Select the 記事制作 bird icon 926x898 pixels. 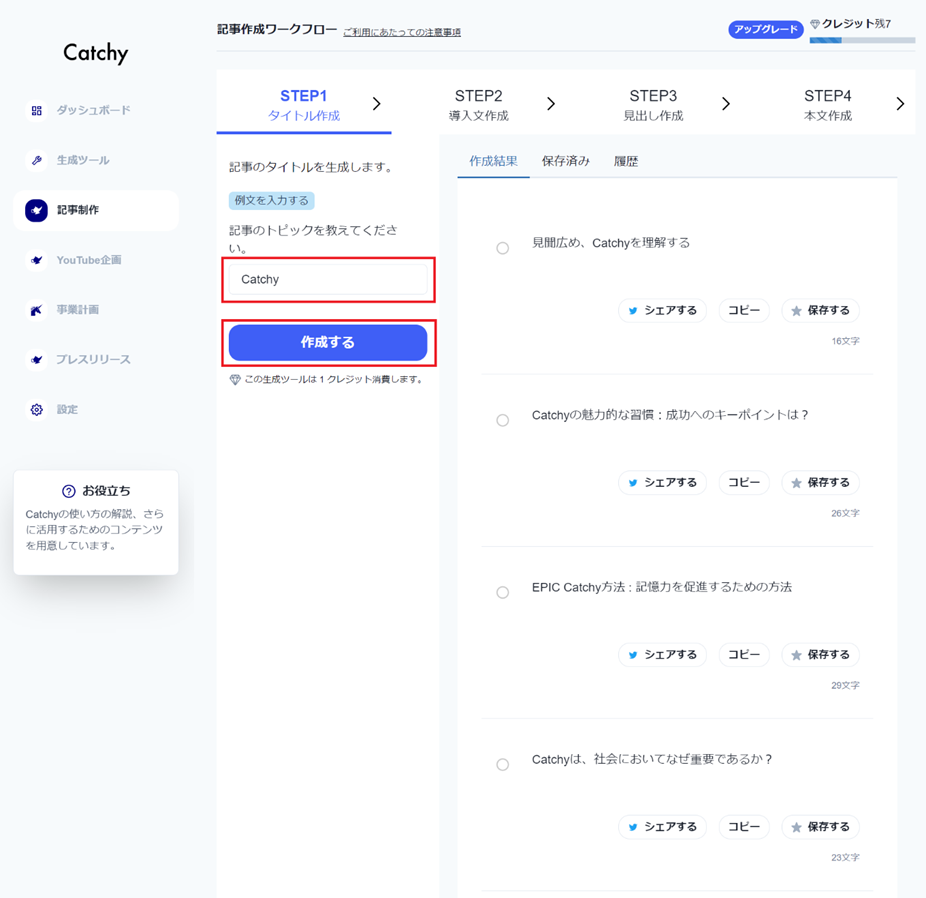(x=37, y=210)
